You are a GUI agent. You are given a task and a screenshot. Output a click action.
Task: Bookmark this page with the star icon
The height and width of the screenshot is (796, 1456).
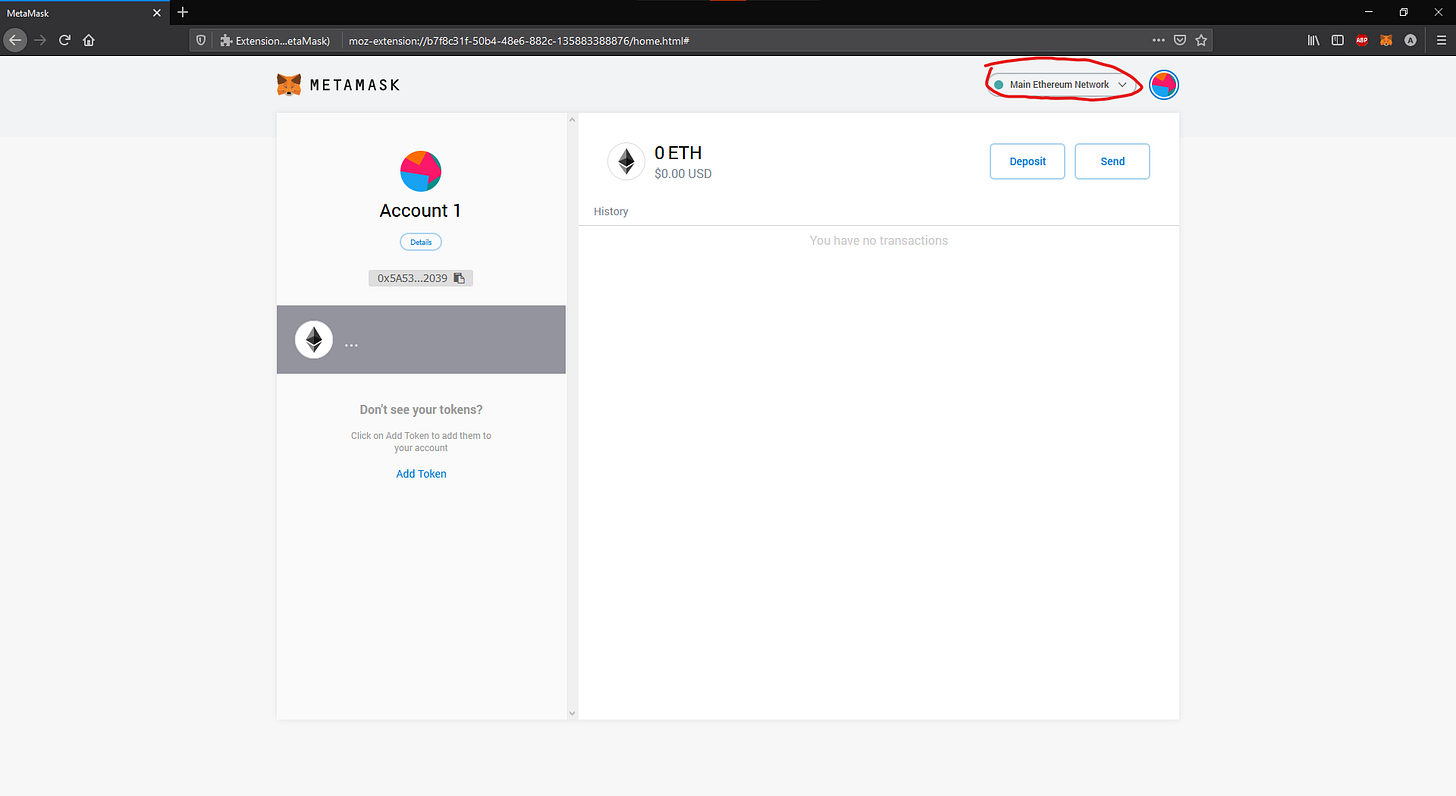point(1201,41)
